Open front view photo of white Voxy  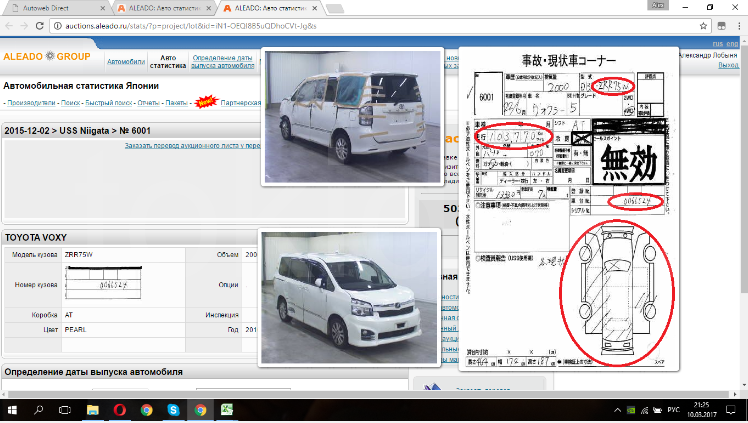[349, 298]
